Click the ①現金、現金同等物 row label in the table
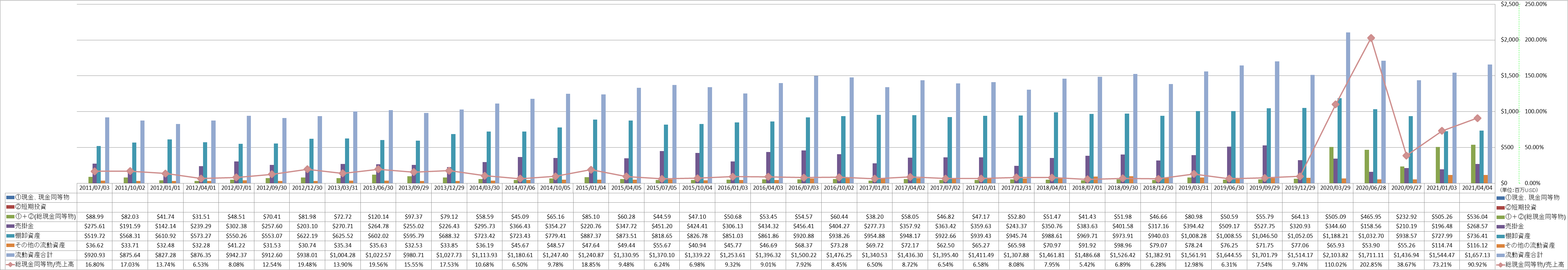1568x270 pixels. coord(41,198)
